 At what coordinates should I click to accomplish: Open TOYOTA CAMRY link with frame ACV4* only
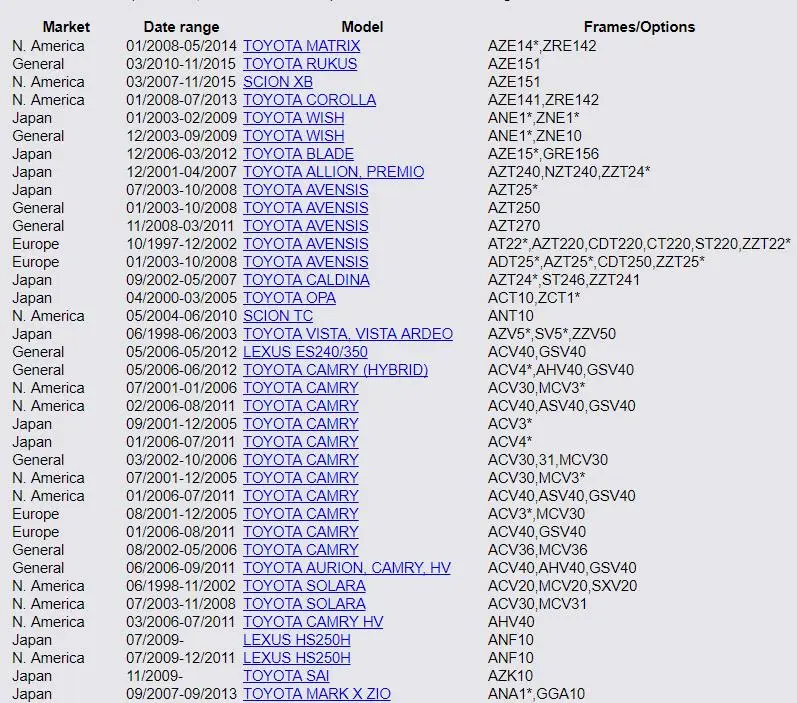pyautogui.click(x=301, y=442)
